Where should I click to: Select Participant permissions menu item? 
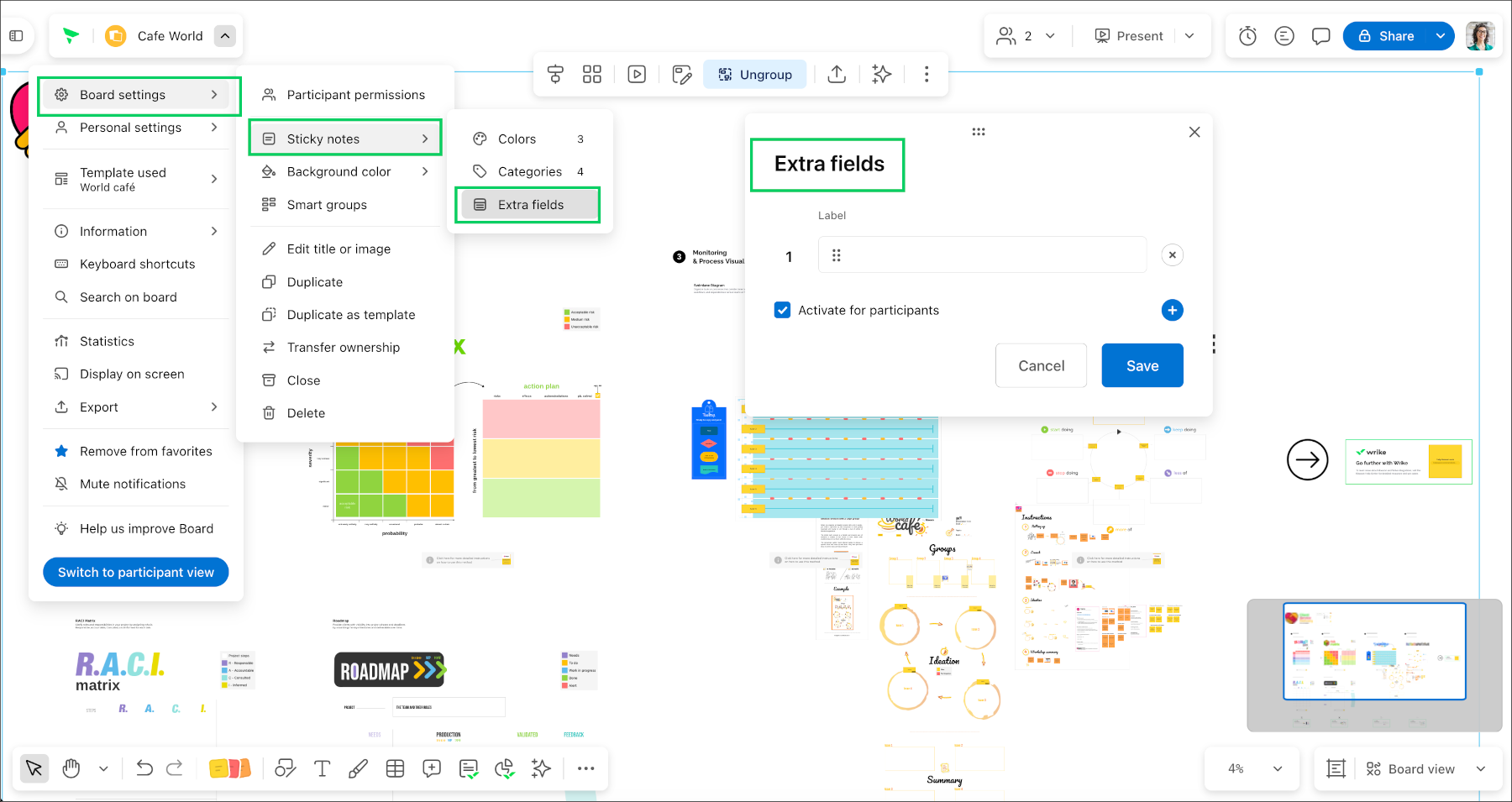[345, 95]
